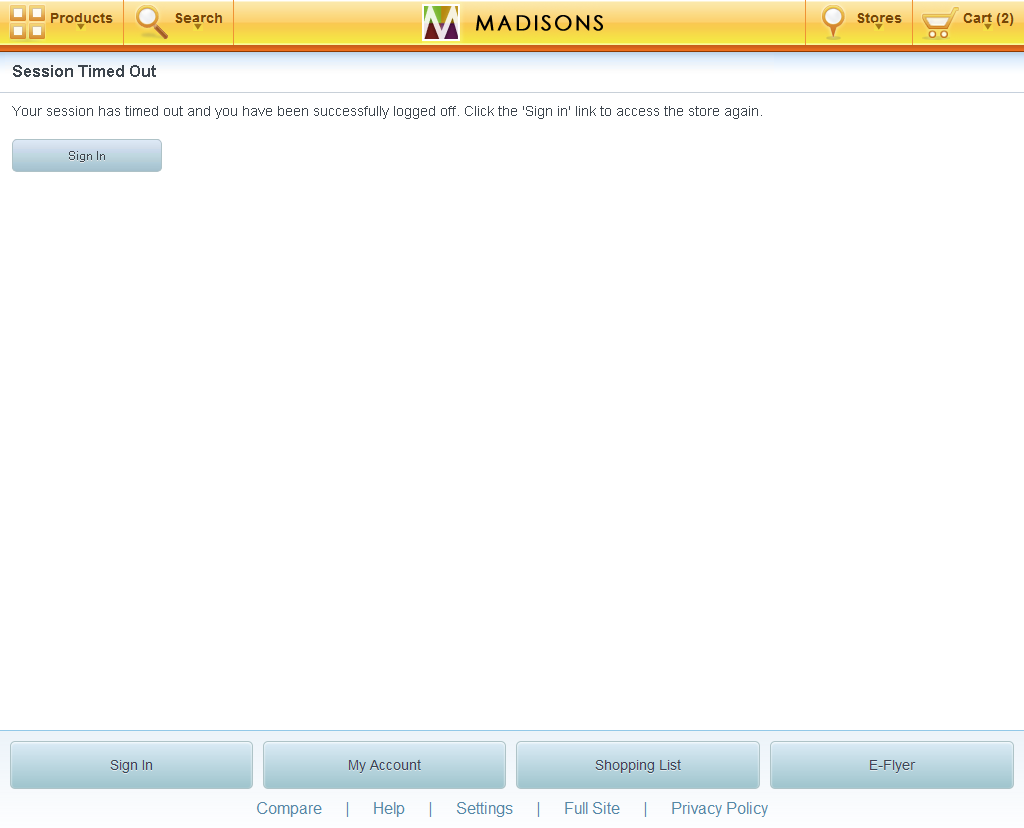This screenshot has height=828, width=1024.
Task: Open the Shopping List page
Action: point(637,764)
